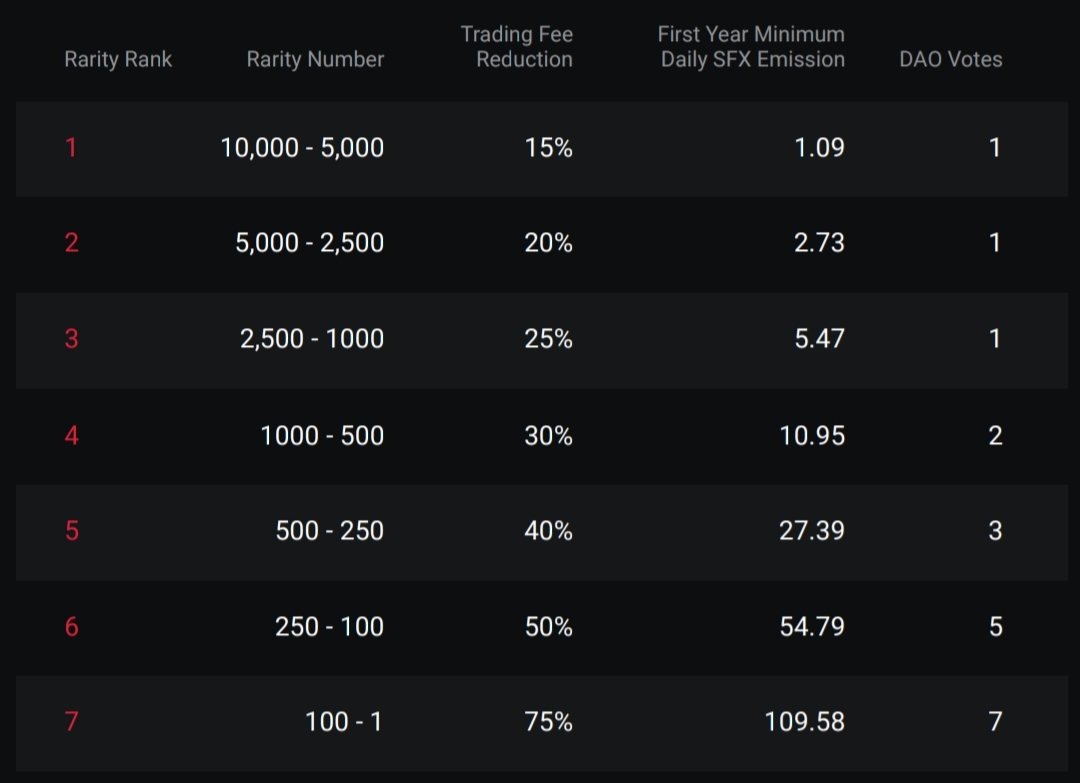The image size is (1080, 783).
Task: Select the 40% fee reduction cell
Action: click(x=548, y=530)
